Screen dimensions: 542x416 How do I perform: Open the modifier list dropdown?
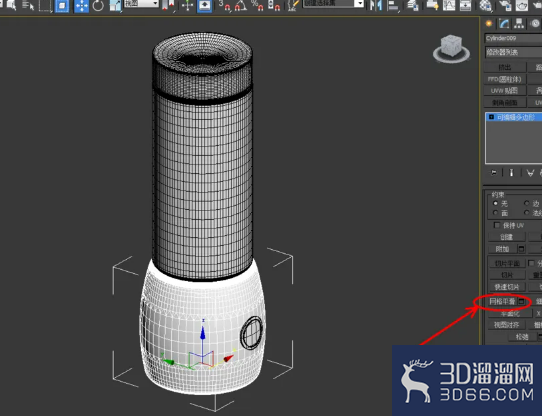[x=513, y=52]
